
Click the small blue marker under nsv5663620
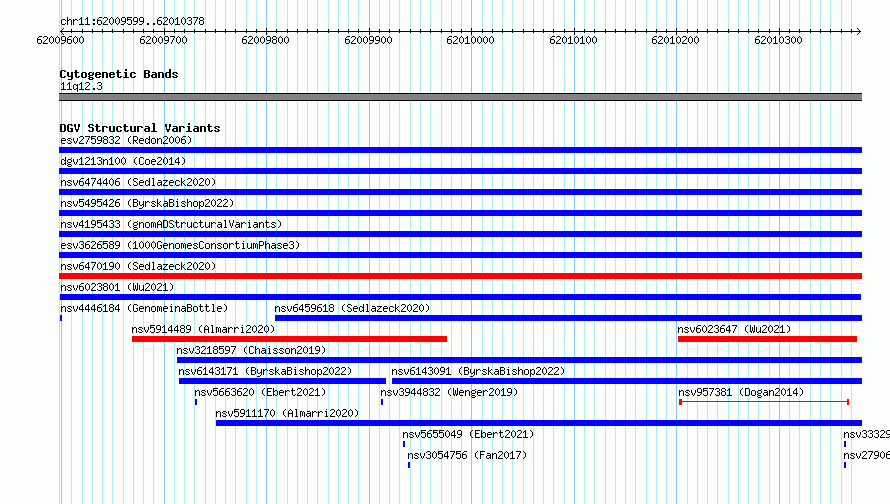tap(196, 402)
